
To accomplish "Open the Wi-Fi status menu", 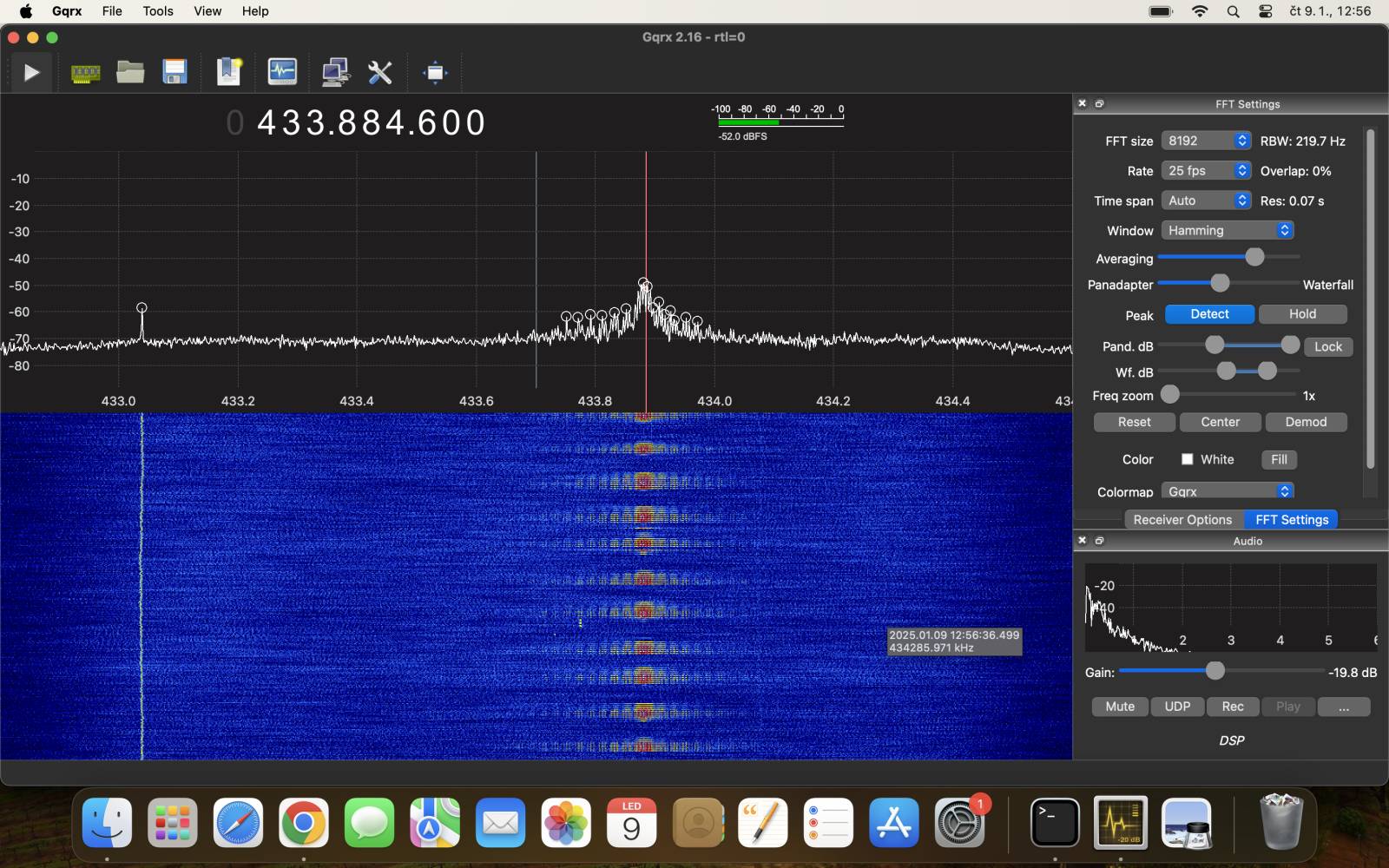I will click(1200, 11).
